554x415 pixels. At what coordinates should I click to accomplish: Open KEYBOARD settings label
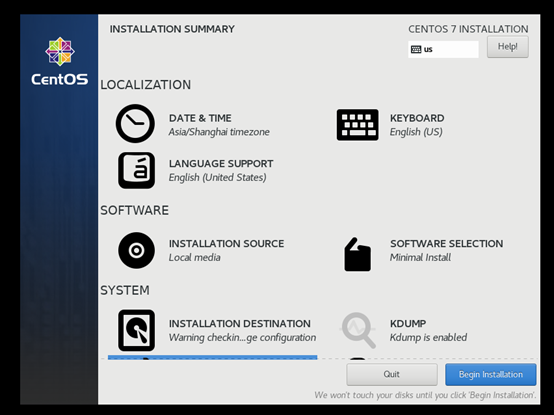[417, 118]
